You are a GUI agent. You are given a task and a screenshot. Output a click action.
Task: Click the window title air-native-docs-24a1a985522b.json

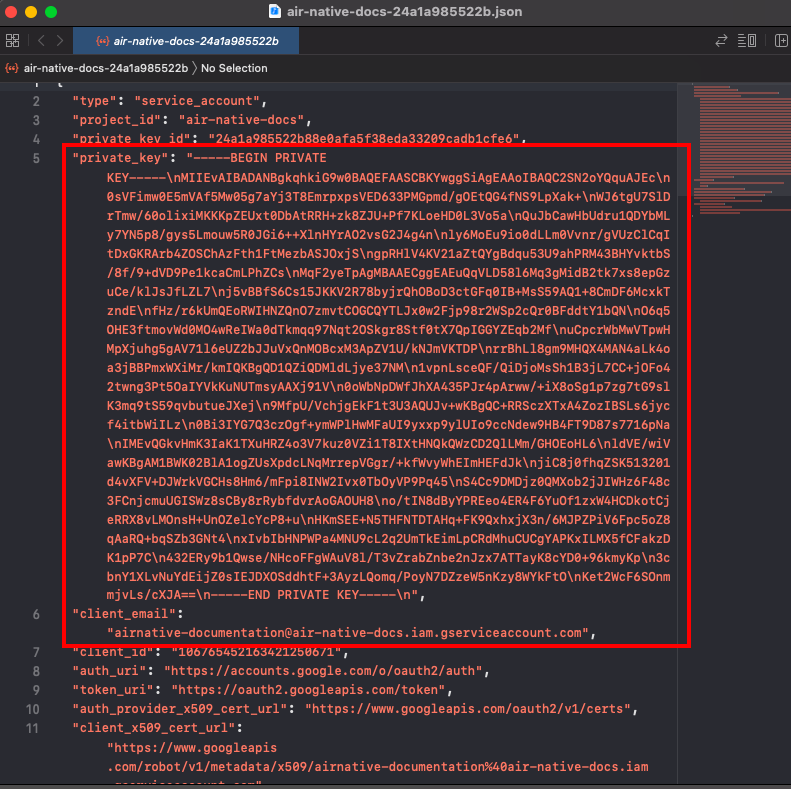click(x=404, y=11)
